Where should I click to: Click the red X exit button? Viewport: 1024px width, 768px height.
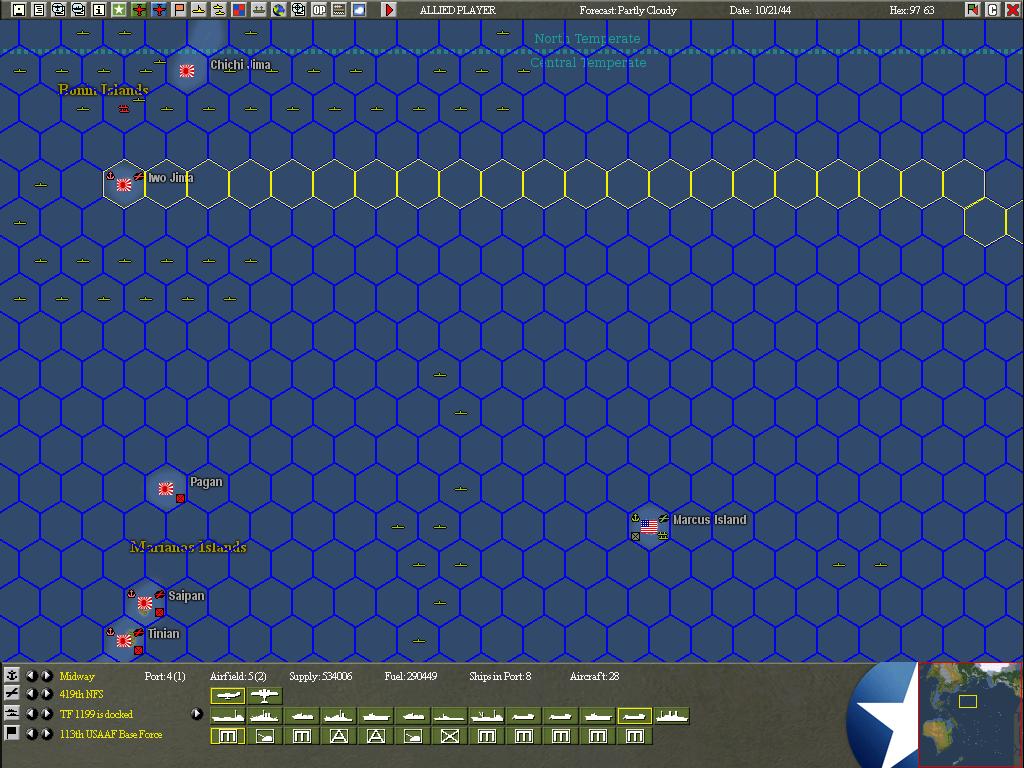tap(1013, 10)
